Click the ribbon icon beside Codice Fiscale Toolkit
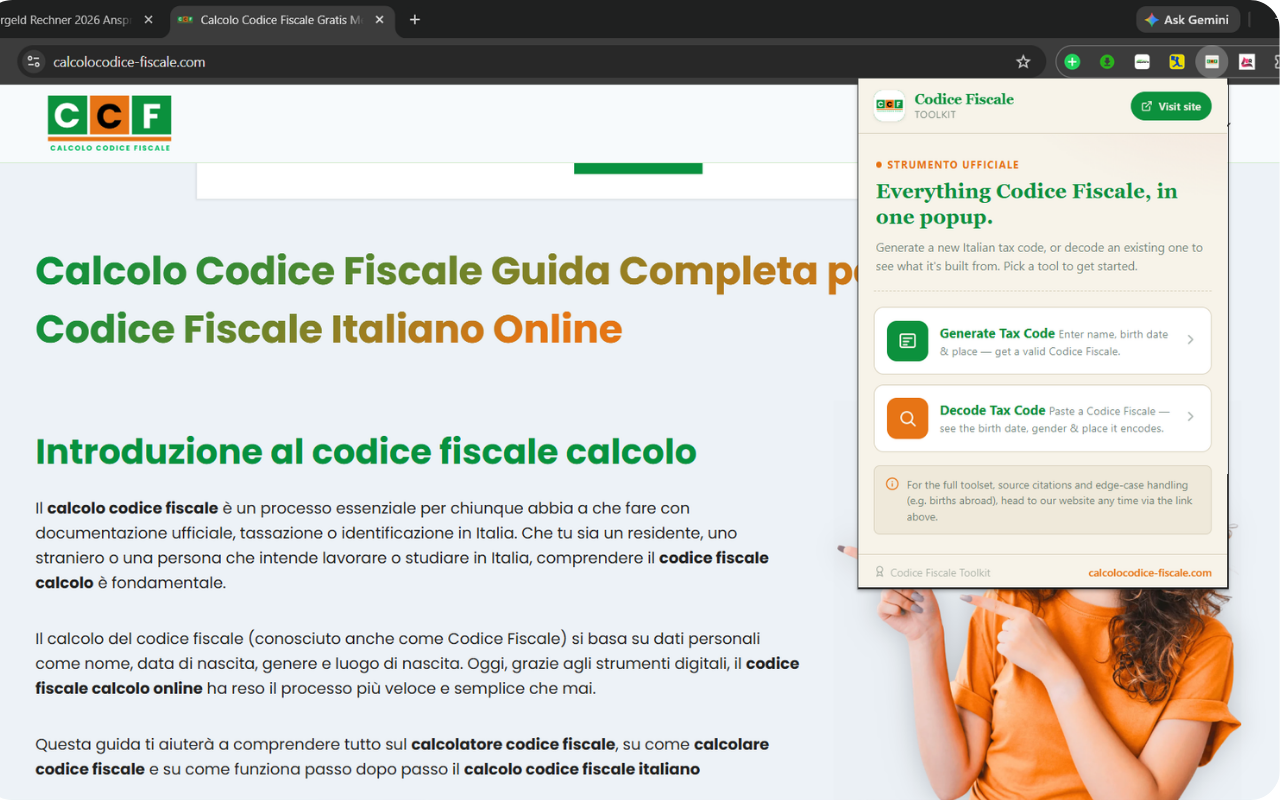Image resolution: width=1280 pixels, height=800 pixels. coord(880,573)
